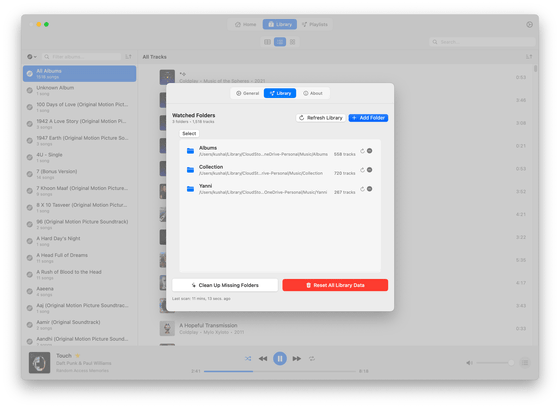Open the About settings tab
The image size is (560, 408).
(x=313, y=93)
